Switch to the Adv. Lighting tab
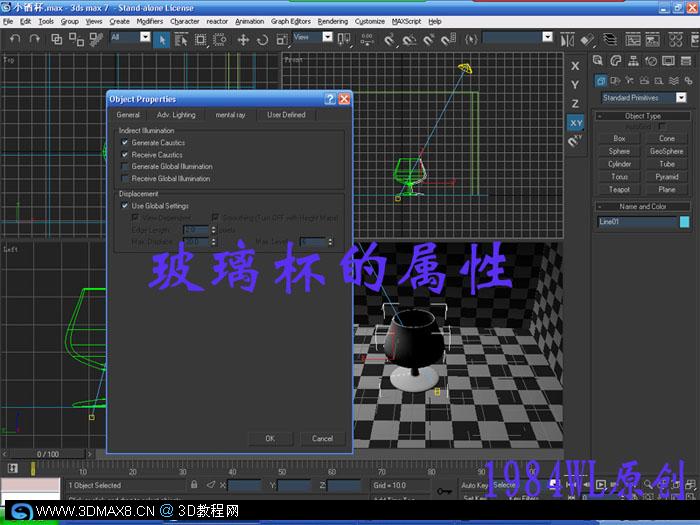This screenshot has height=525, width=700. [x=176, y=115]
